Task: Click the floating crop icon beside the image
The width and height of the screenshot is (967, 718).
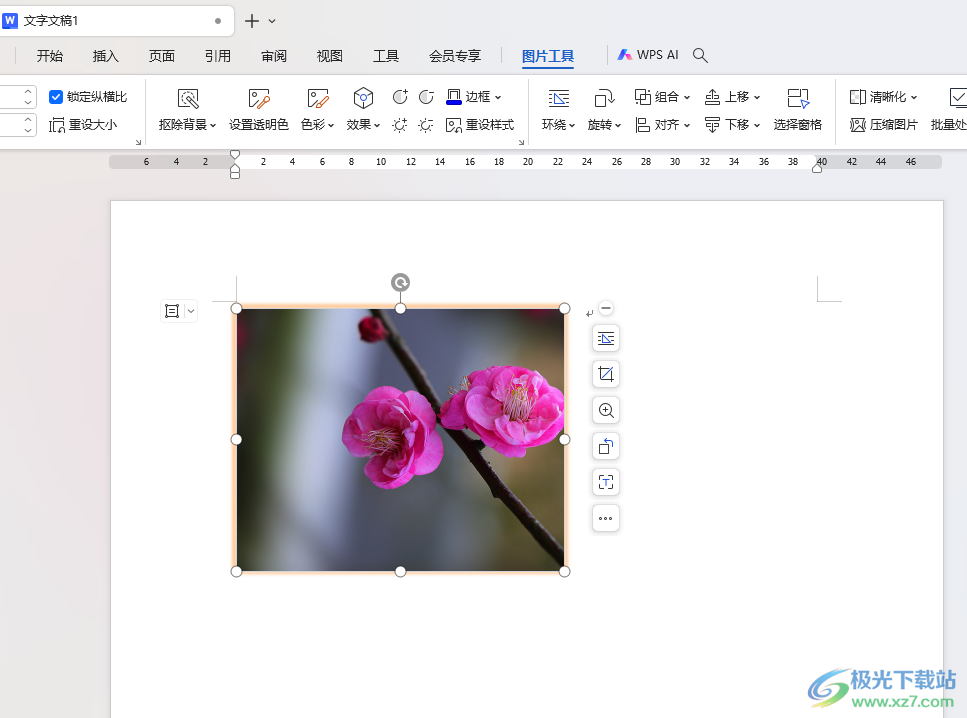Action: (x=606, y=374)
